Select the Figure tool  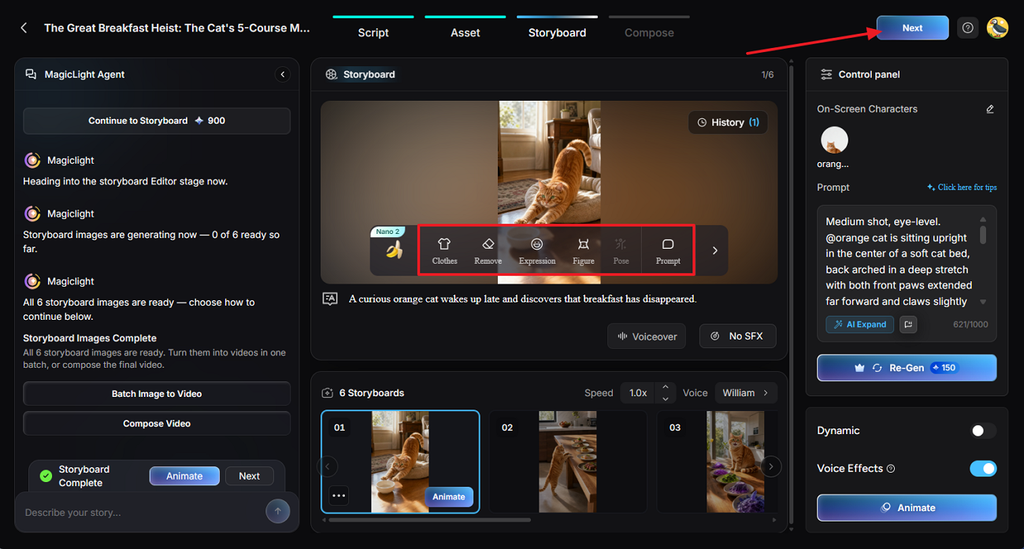(x=583, y=251)
